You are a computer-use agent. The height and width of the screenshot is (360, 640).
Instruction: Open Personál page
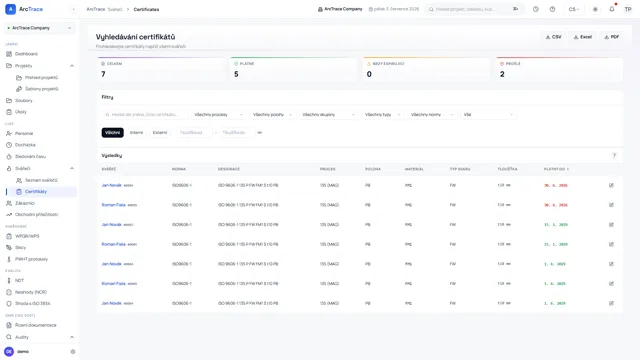(x=24, y=133)
